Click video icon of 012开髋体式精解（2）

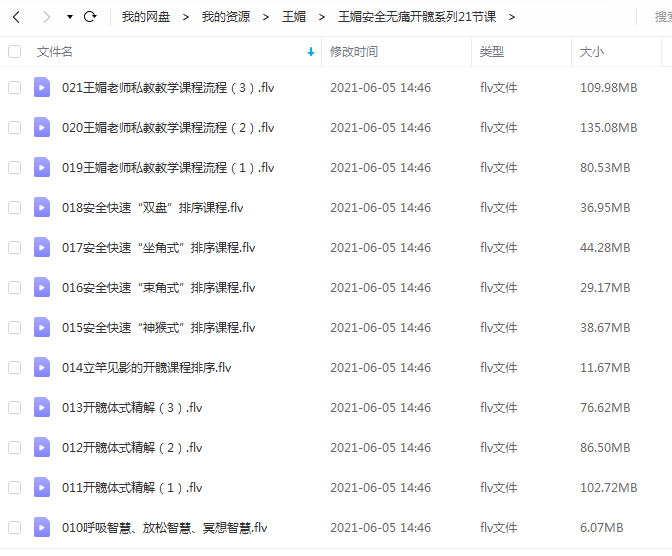pyautogui.click(x=42, y=448)
